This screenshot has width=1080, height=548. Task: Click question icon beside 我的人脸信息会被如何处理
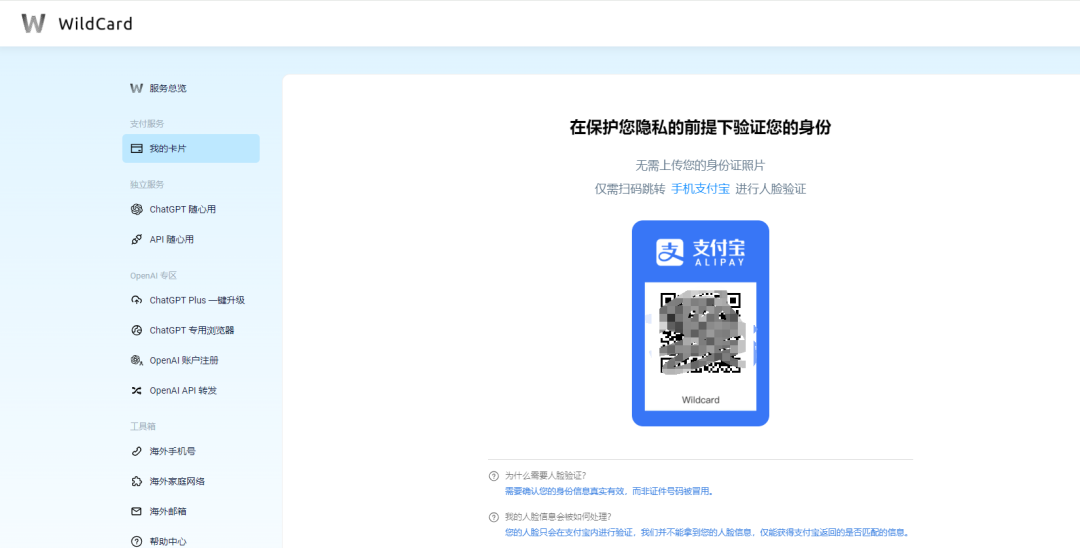493,517
